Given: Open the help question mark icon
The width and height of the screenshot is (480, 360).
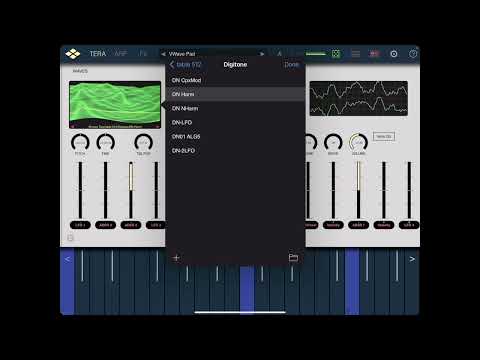Looking at the screenshot, I should (413, 54).
